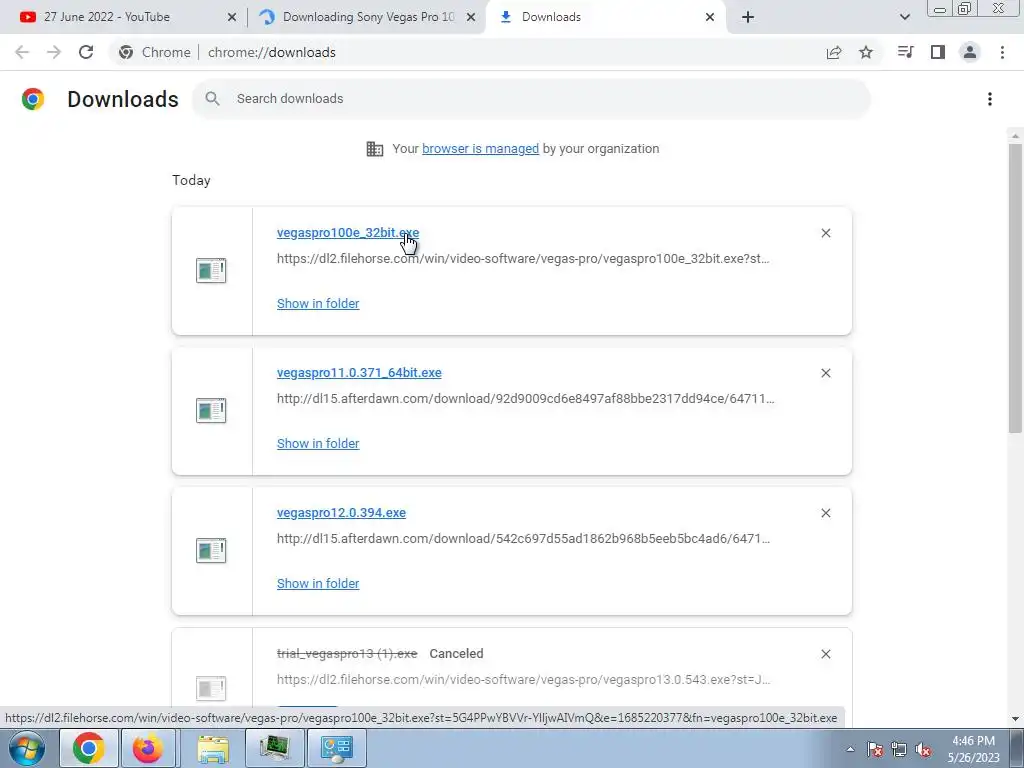Switch to Downloading Sony Vegas Pro tab
Screen dimensions: 1024x768
click(367, 17)
